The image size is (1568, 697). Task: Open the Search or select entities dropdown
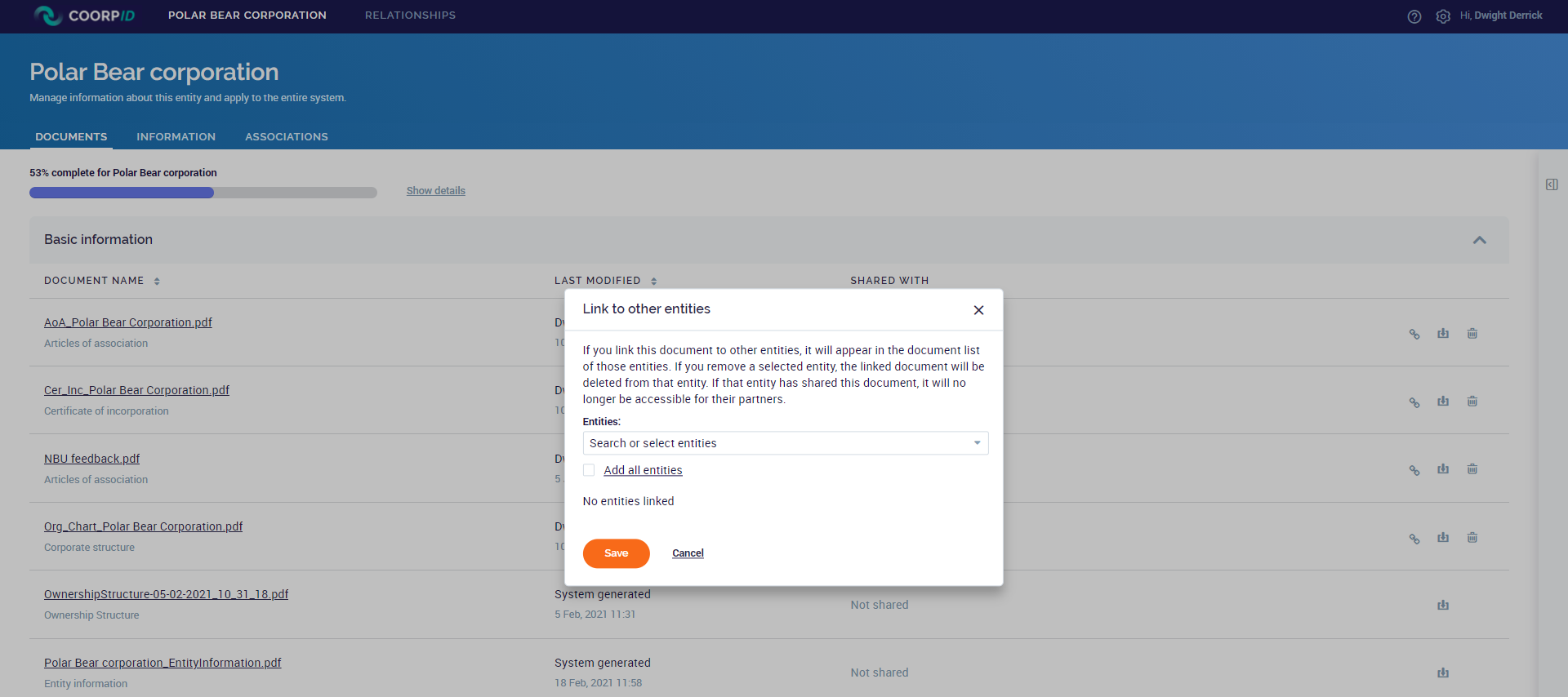(x=785, y=443)
